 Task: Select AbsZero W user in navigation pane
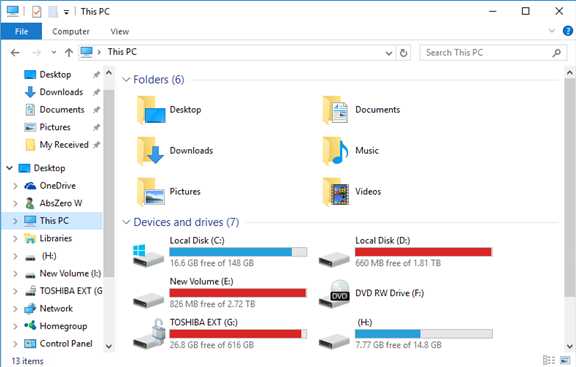[61, 203]
